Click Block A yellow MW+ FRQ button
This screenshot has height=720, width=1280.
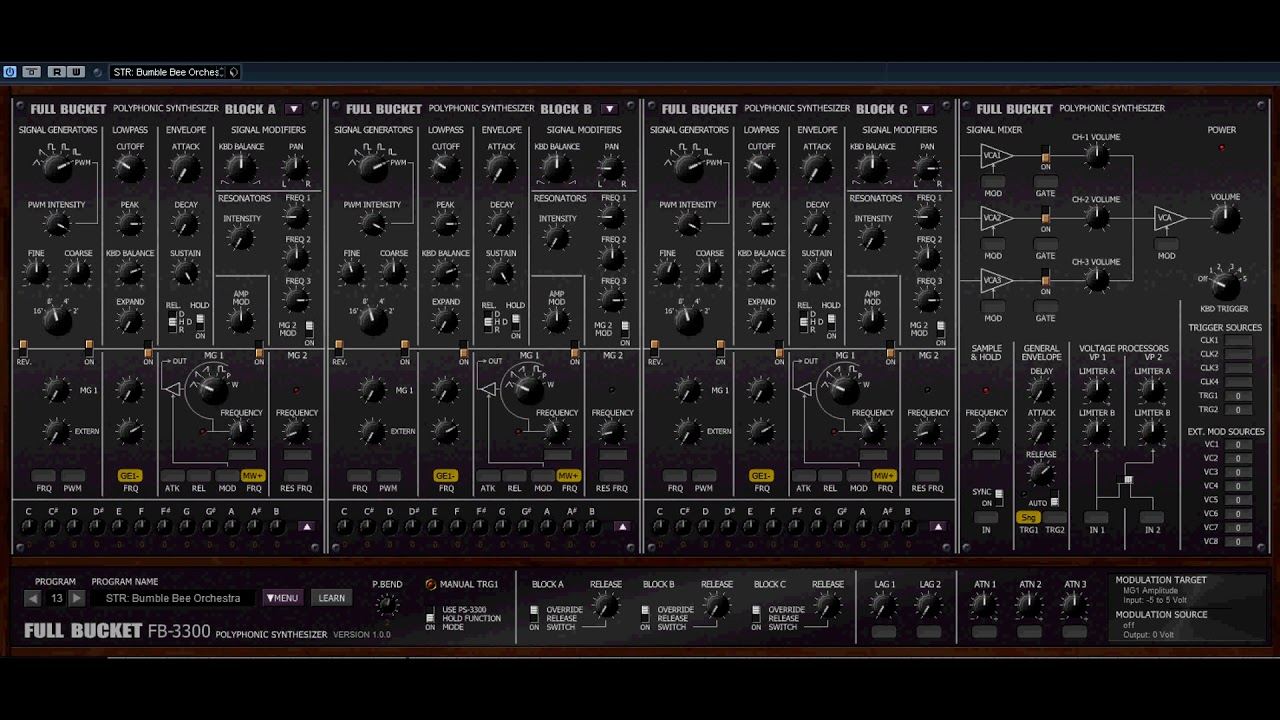point(253,476)
